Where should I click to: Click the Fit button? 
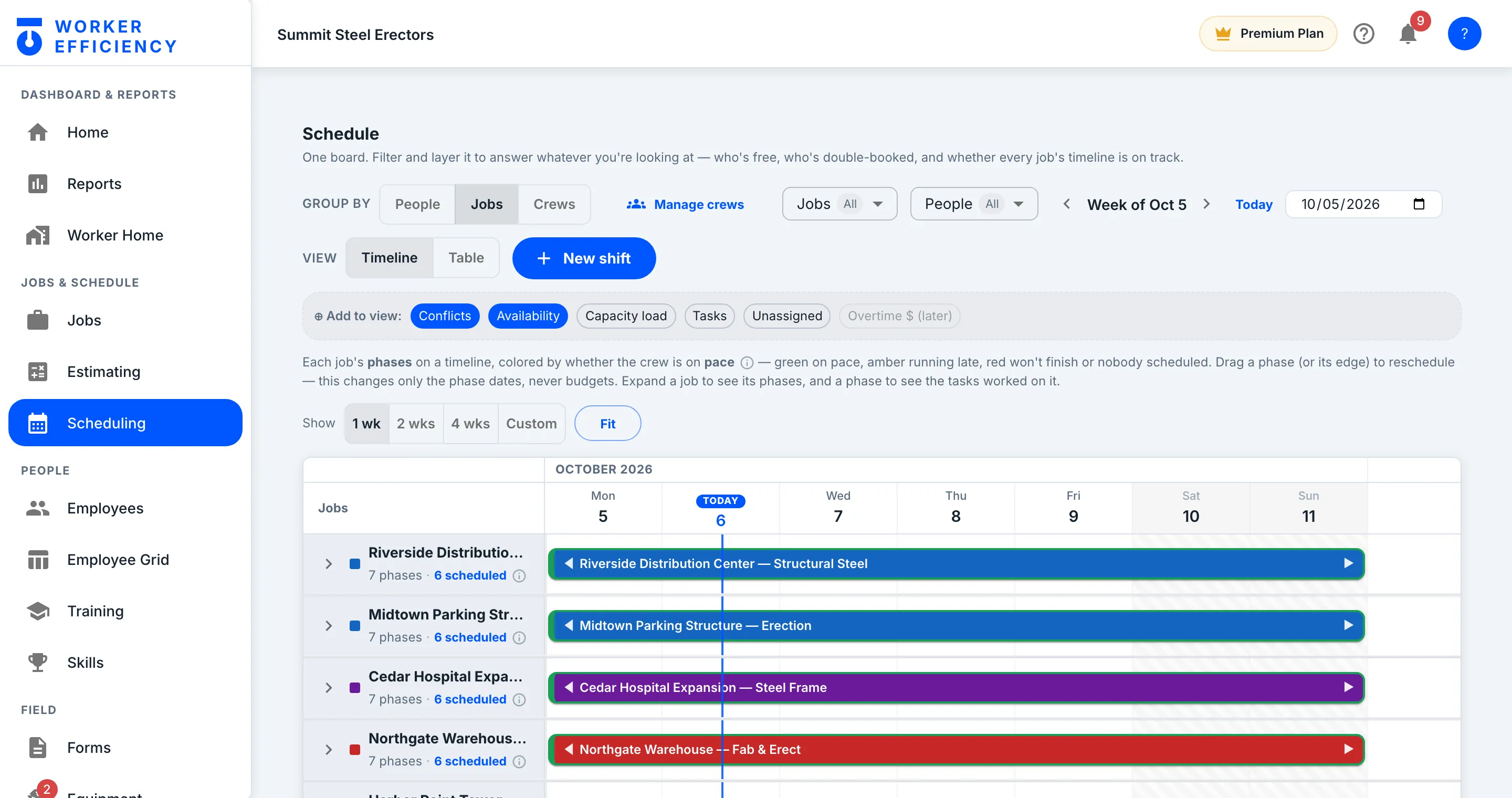(607, 423)
